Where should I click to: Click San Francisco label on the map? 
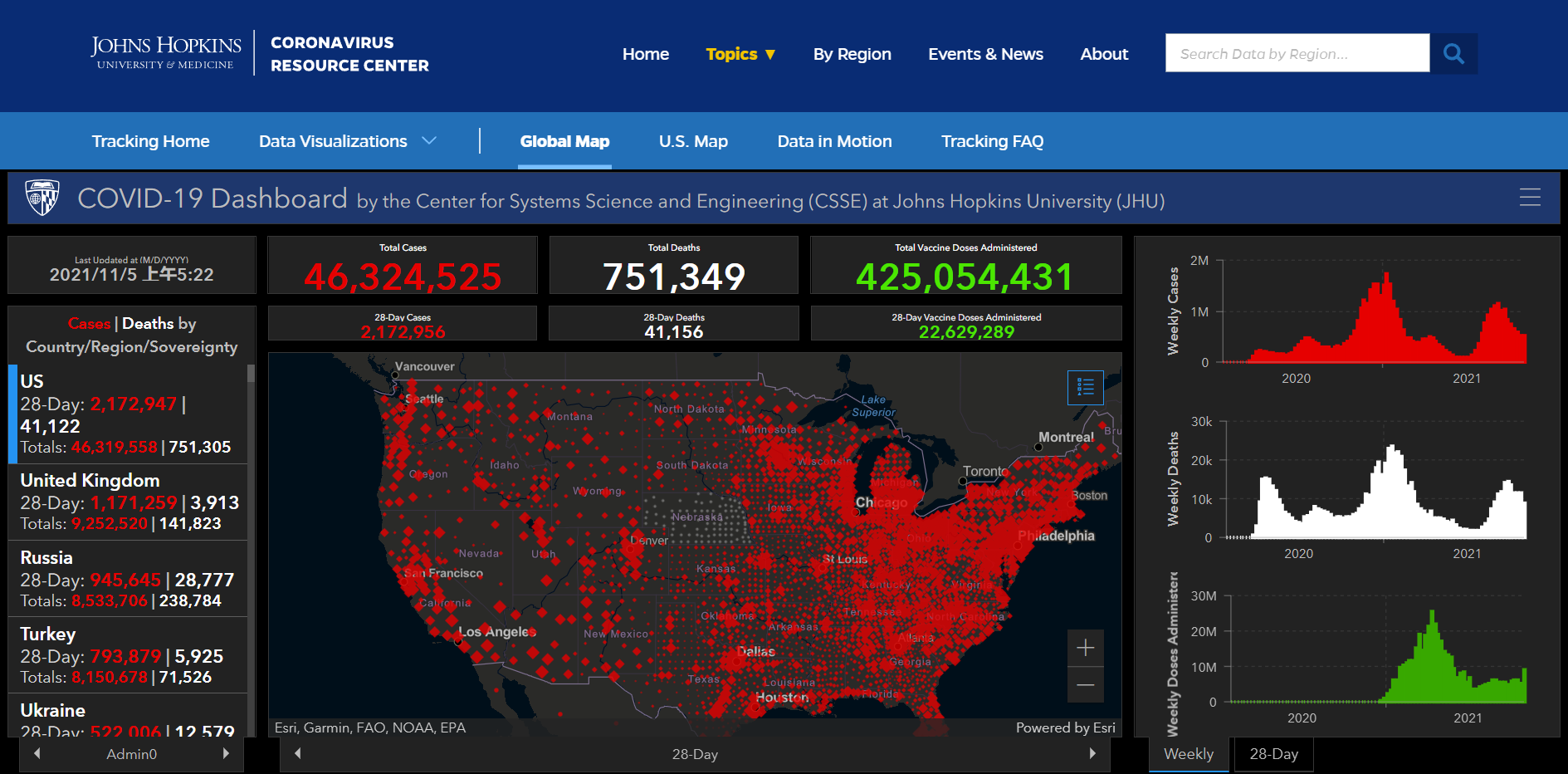point(443,573)
